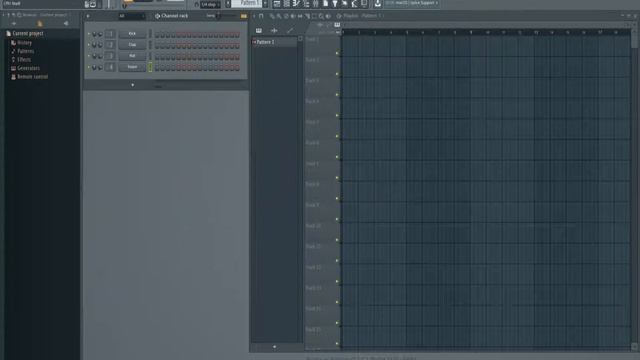Toggle the Snare channel selector light

pyautogui.click(x=150, y=67)
